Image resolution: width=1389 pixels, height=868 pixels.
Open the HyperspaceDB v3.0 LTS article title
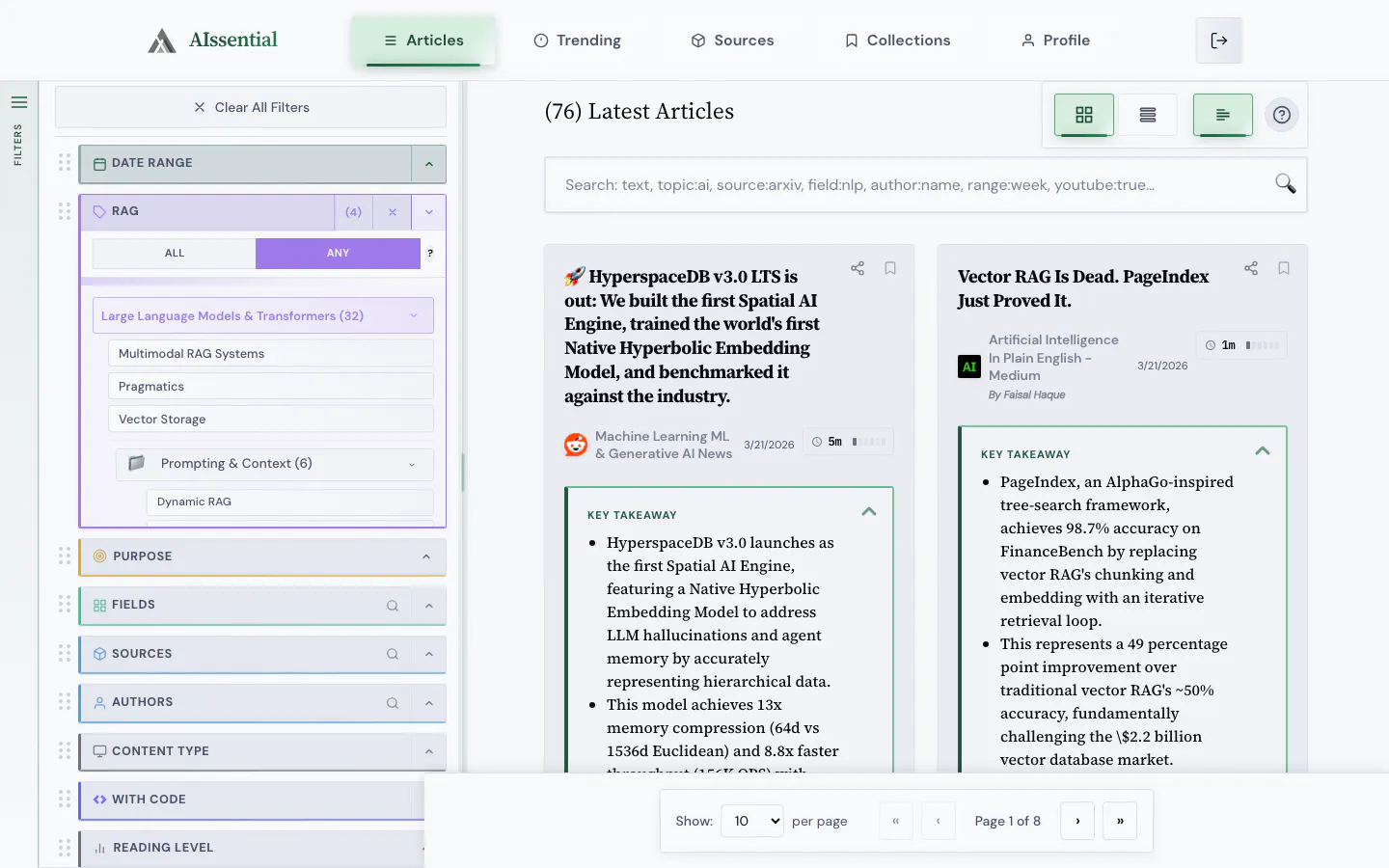point(693,336)
